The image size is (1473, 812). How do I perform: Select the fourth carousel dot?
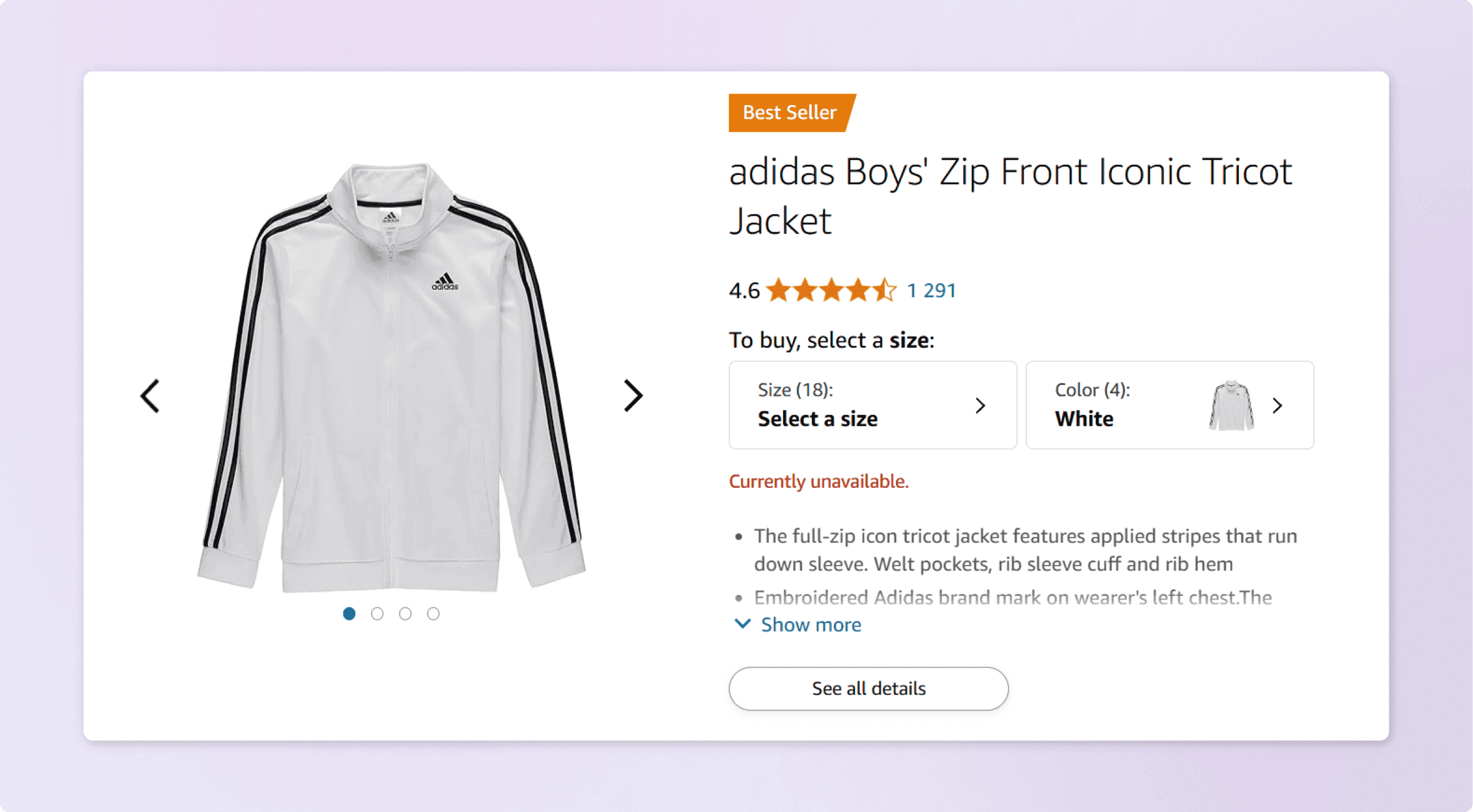pyautogui.click(x=433, y=614)
